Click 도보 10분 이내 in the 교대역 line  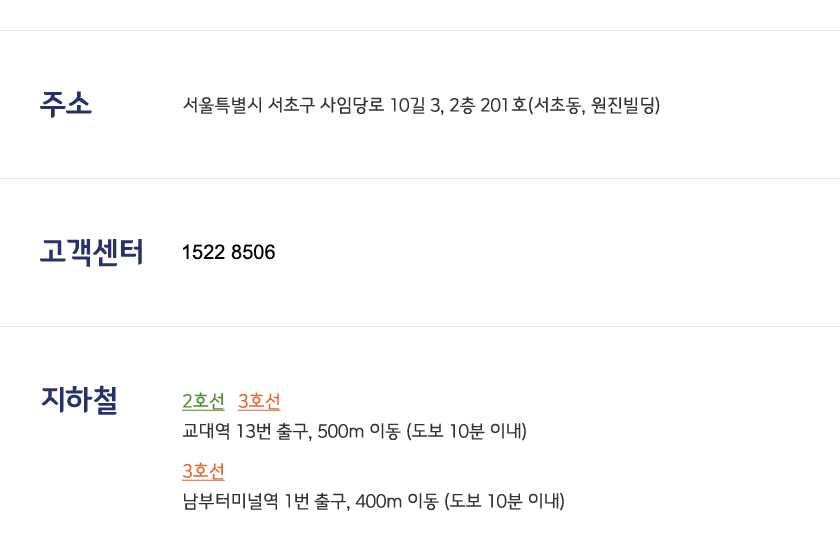click(467, 431)
